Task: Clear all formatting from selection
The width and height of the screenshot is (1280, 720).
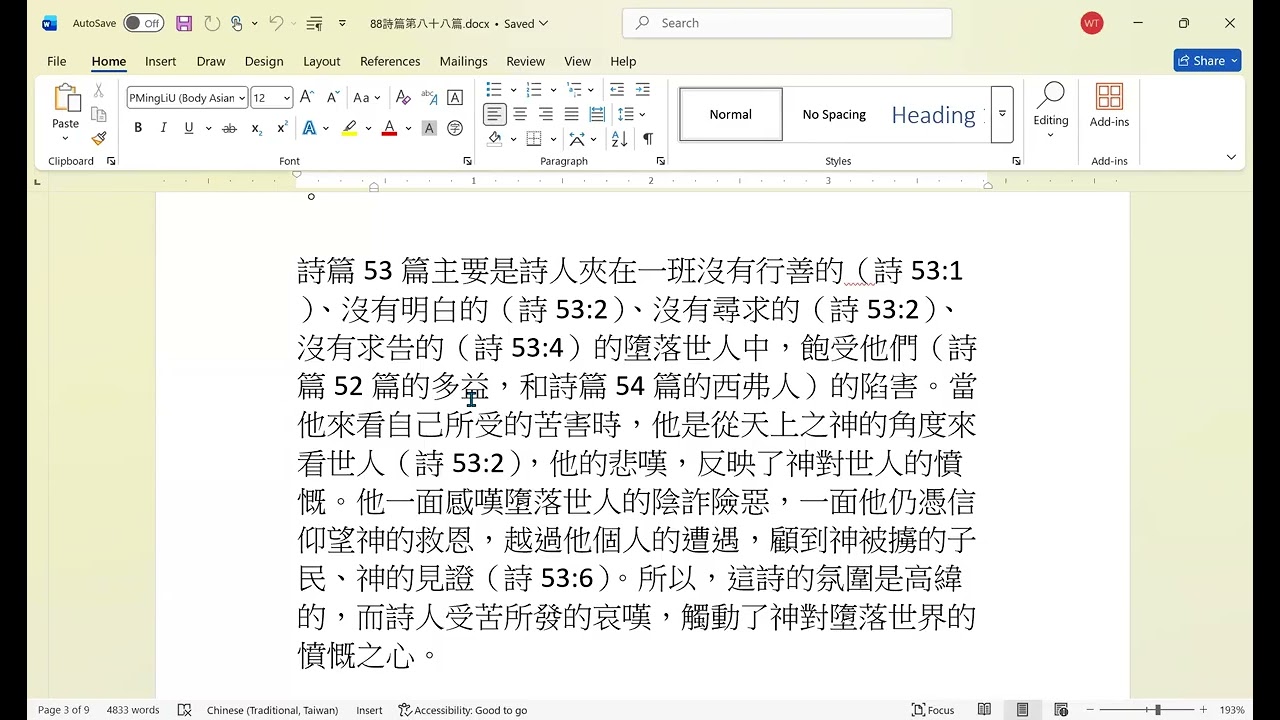Action: [403, 97]
